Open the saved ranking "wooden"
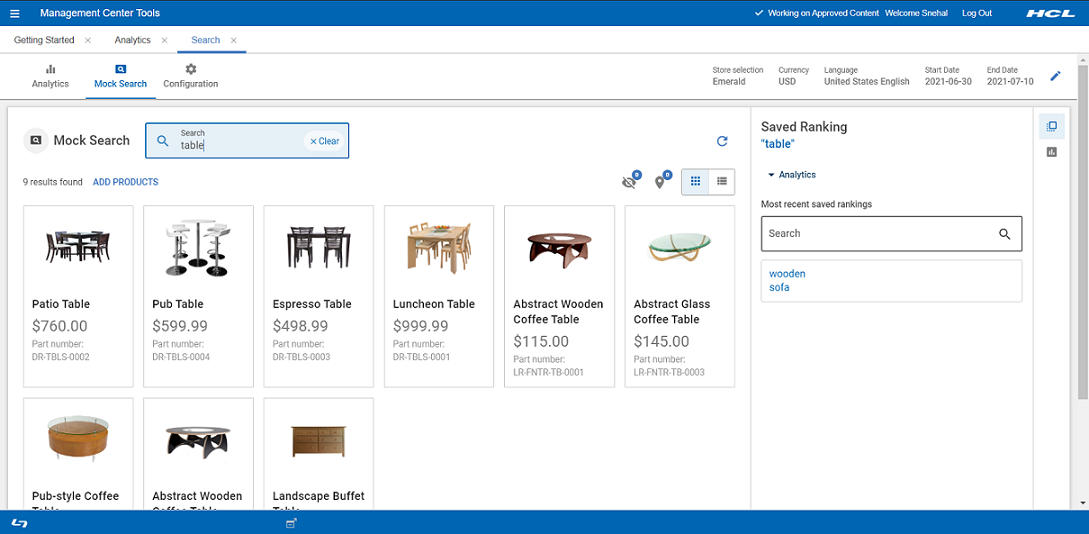The image size is (1089, 534). pos(788,274)
